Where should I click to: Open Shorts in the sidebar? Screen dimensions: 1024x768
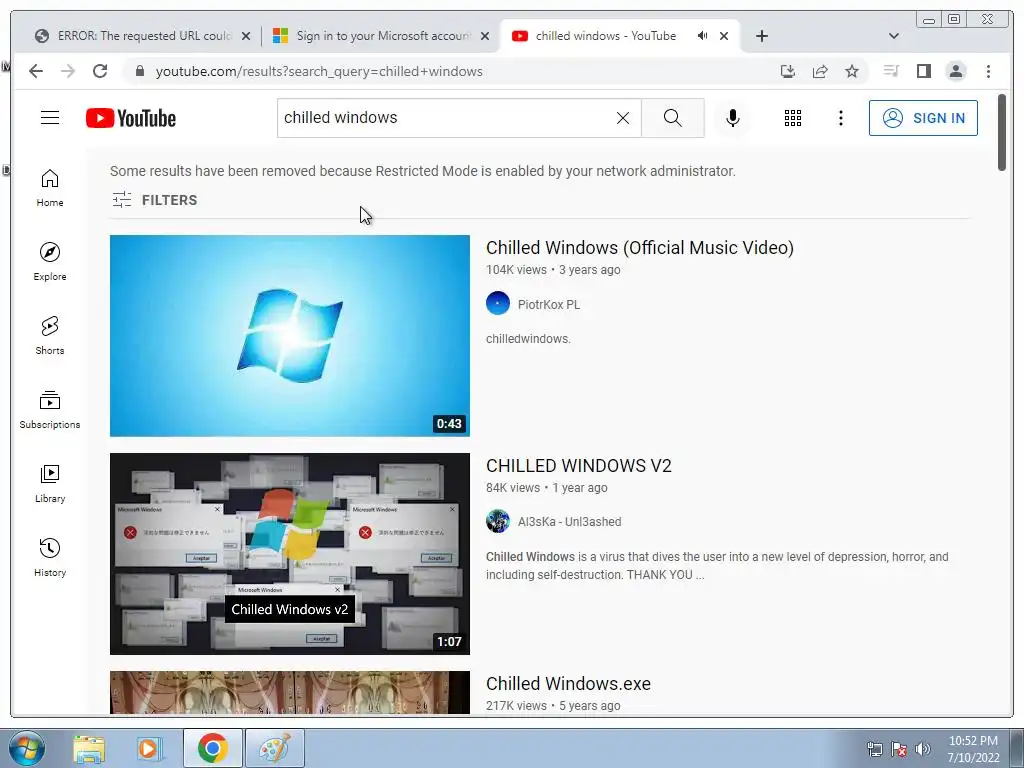point(50,336)
